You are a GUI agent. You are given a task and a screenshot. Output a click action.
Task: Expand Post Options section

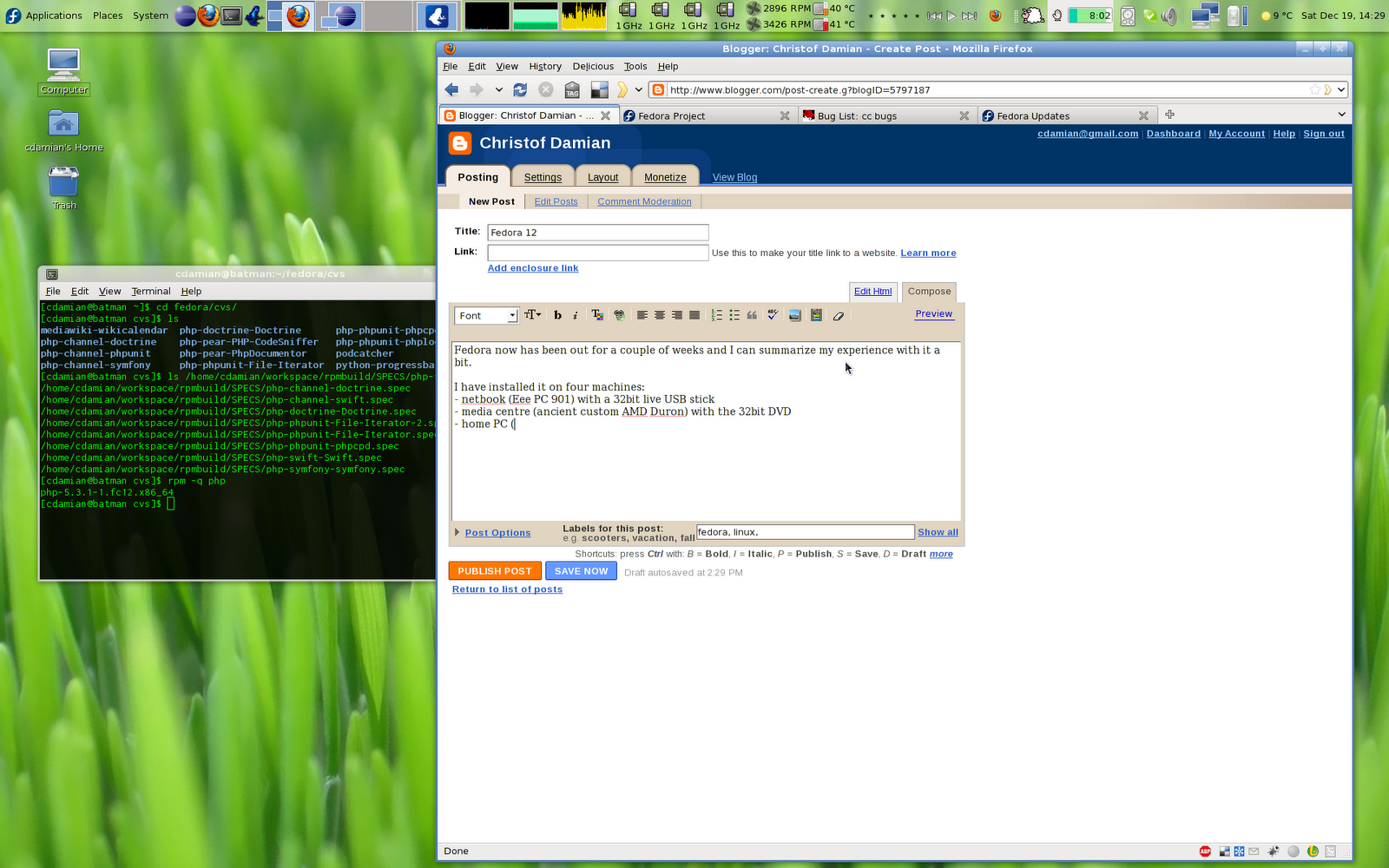point(497,533)
